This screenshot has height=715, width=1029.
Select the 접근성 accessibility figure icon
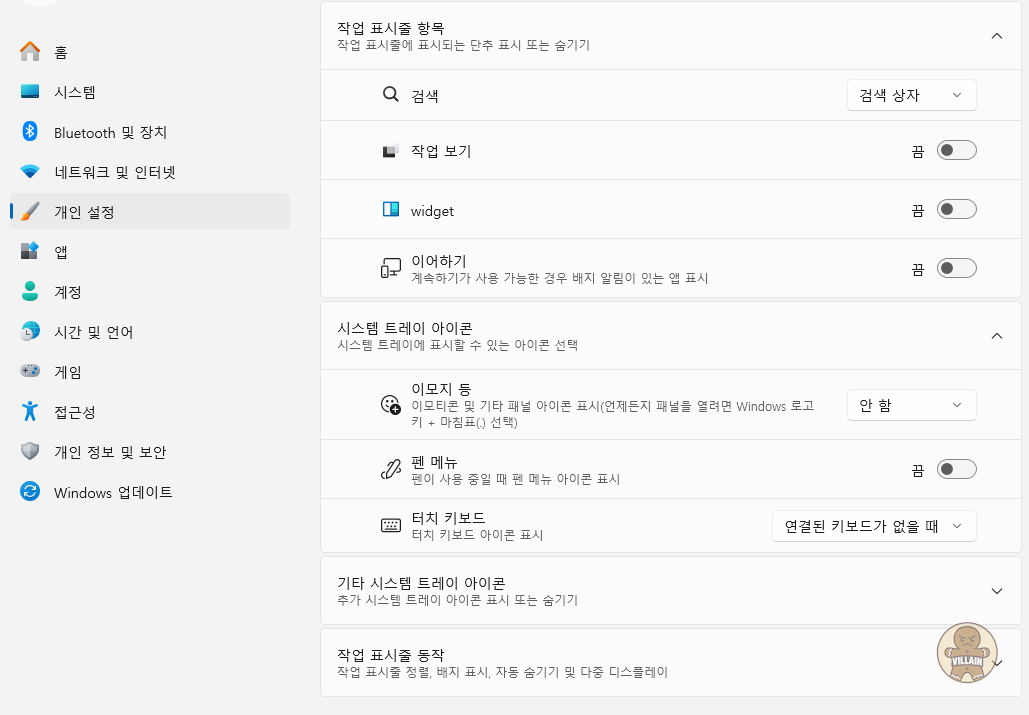point(30,411)
